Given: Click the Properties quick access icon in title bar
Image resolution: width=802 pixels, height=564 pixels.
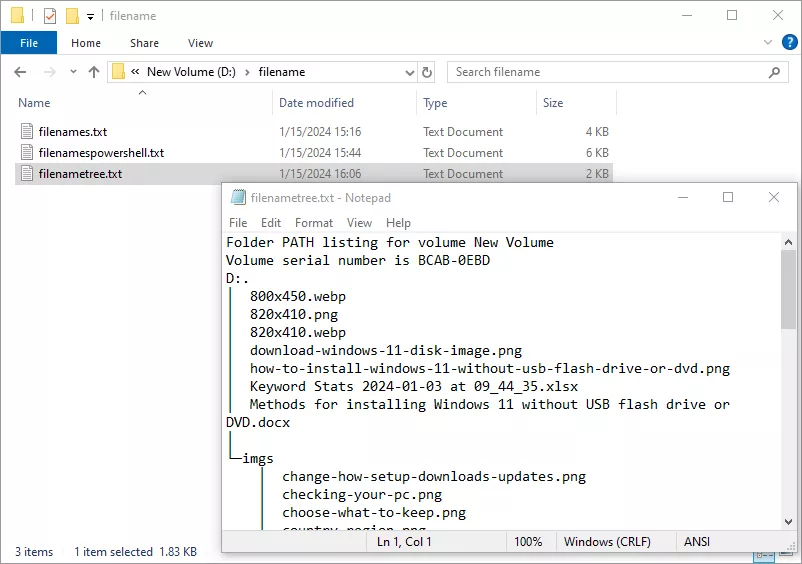Looking at the screenshot, I should point(50,16).
